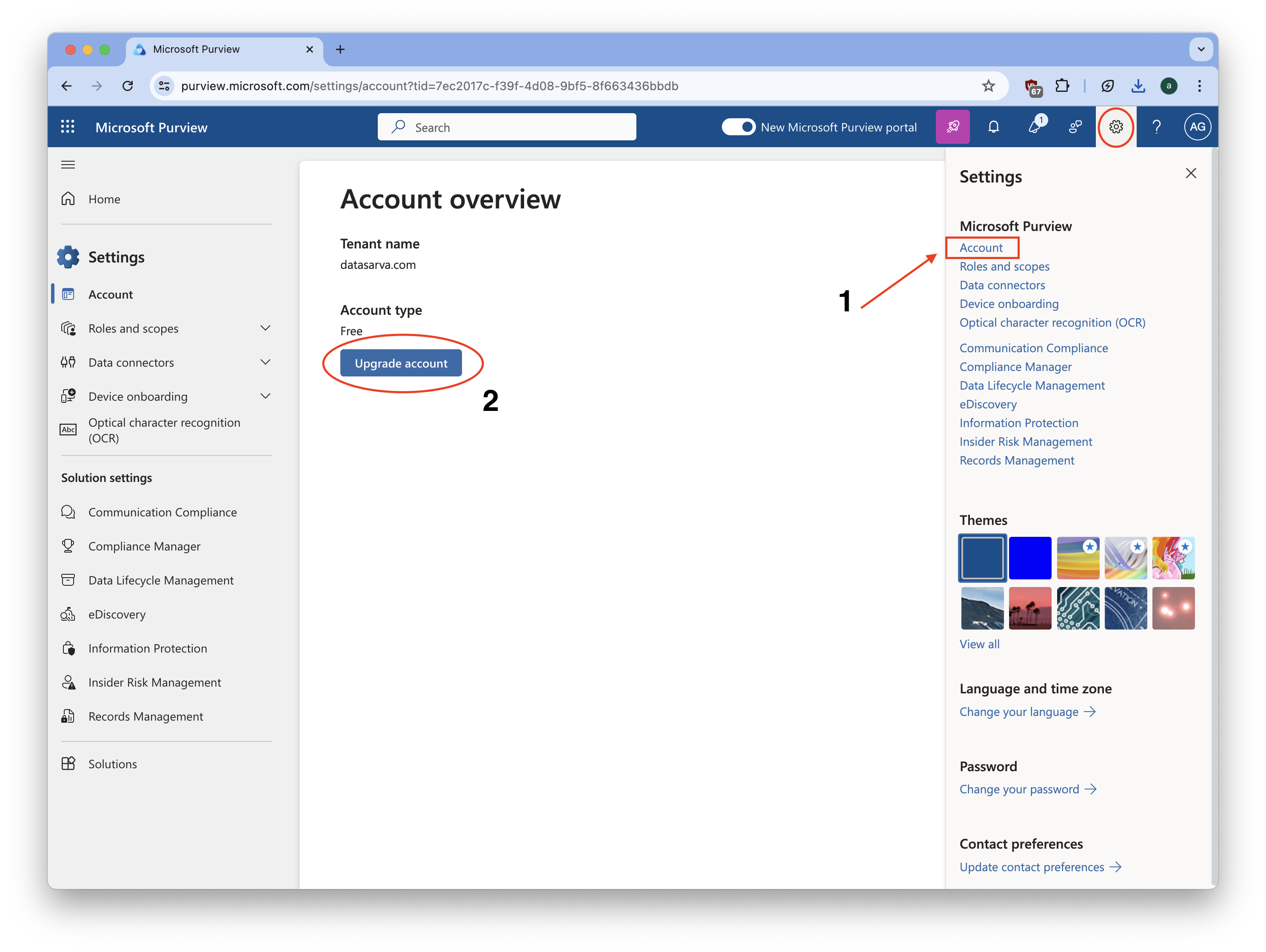This screenshot has height=952, width=1266.
Task: Click the Purview search box
Action: coord(507,127)
